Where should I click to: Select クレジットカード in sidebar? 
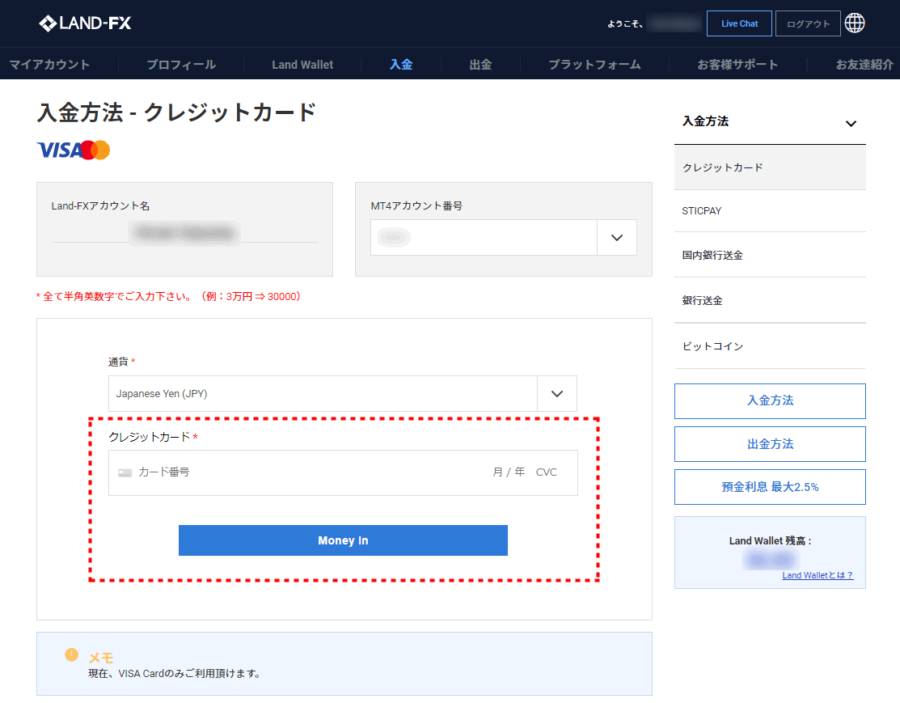pos(770,168)
